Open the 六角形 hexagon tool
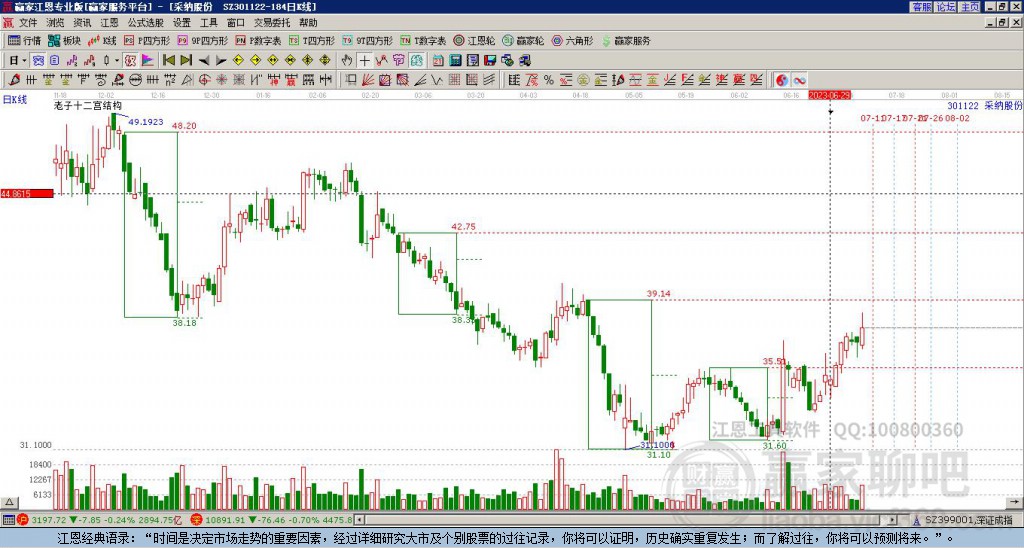Image resolution: width=1024 pixels, height=548 pixels. (x=573, y=40)
